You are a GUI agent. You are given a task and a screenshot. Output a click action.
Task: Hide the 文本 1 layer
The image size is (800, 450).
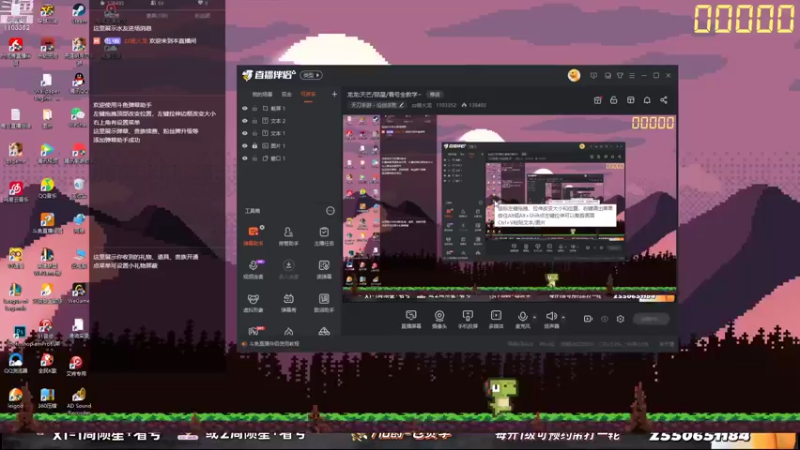pos(245,133)
